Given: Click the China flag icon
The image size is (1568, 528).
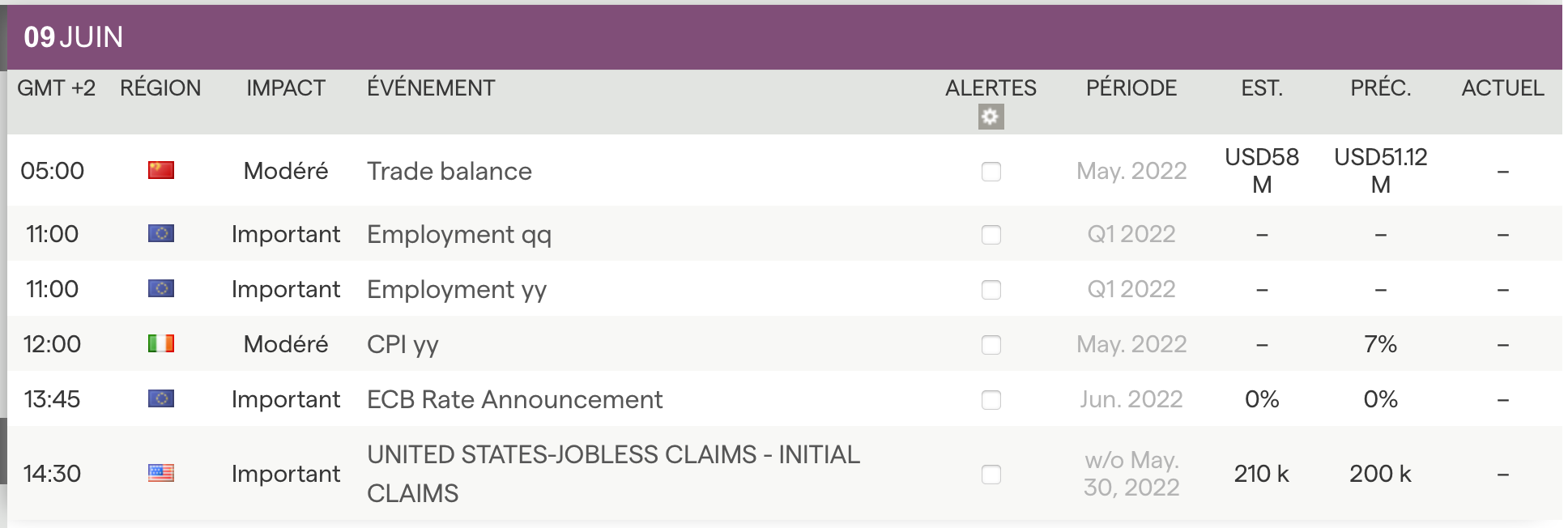Looking at the screenshot, I should [161, 170].
